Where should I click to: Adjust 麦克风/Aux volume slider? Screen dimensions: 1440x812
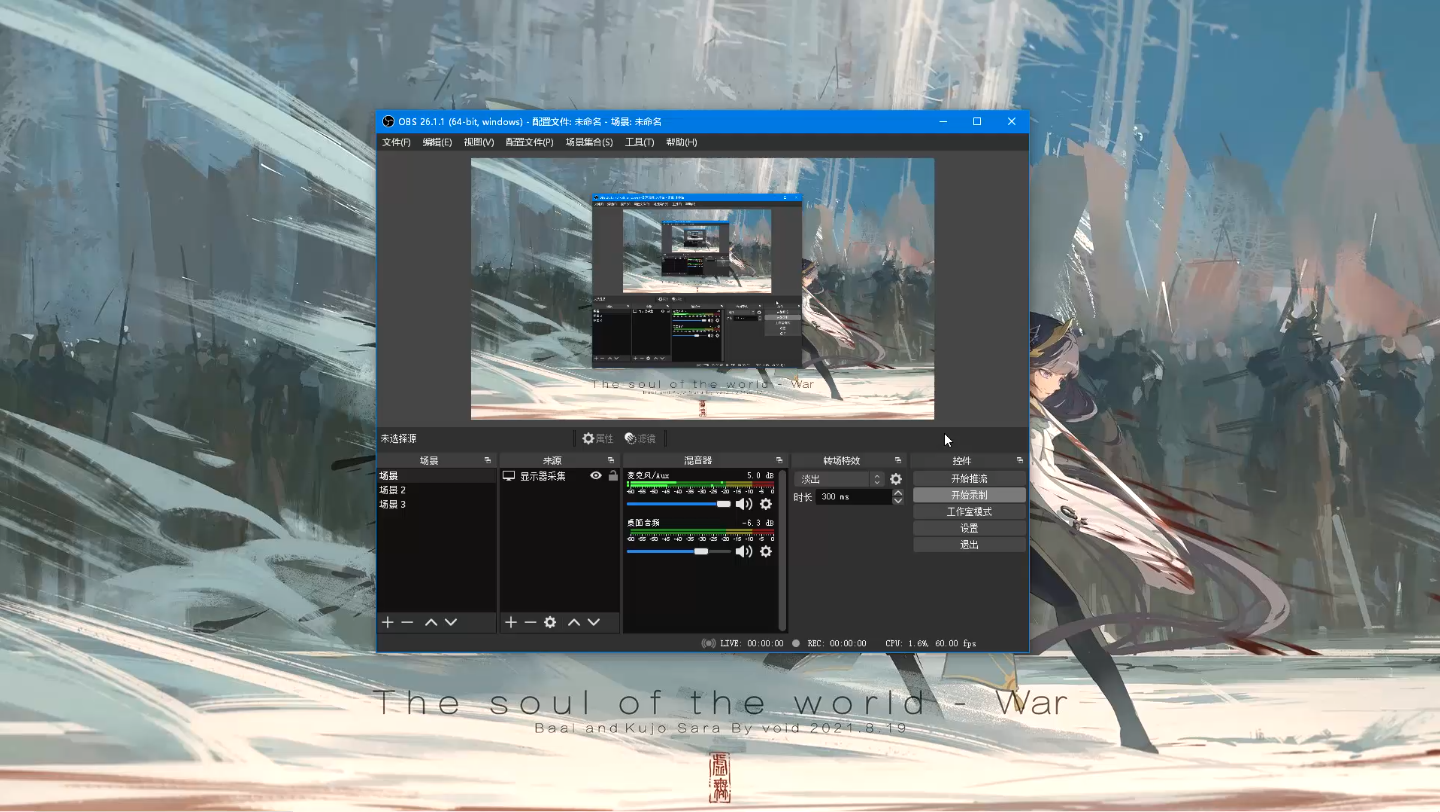[x=679, y=504]
